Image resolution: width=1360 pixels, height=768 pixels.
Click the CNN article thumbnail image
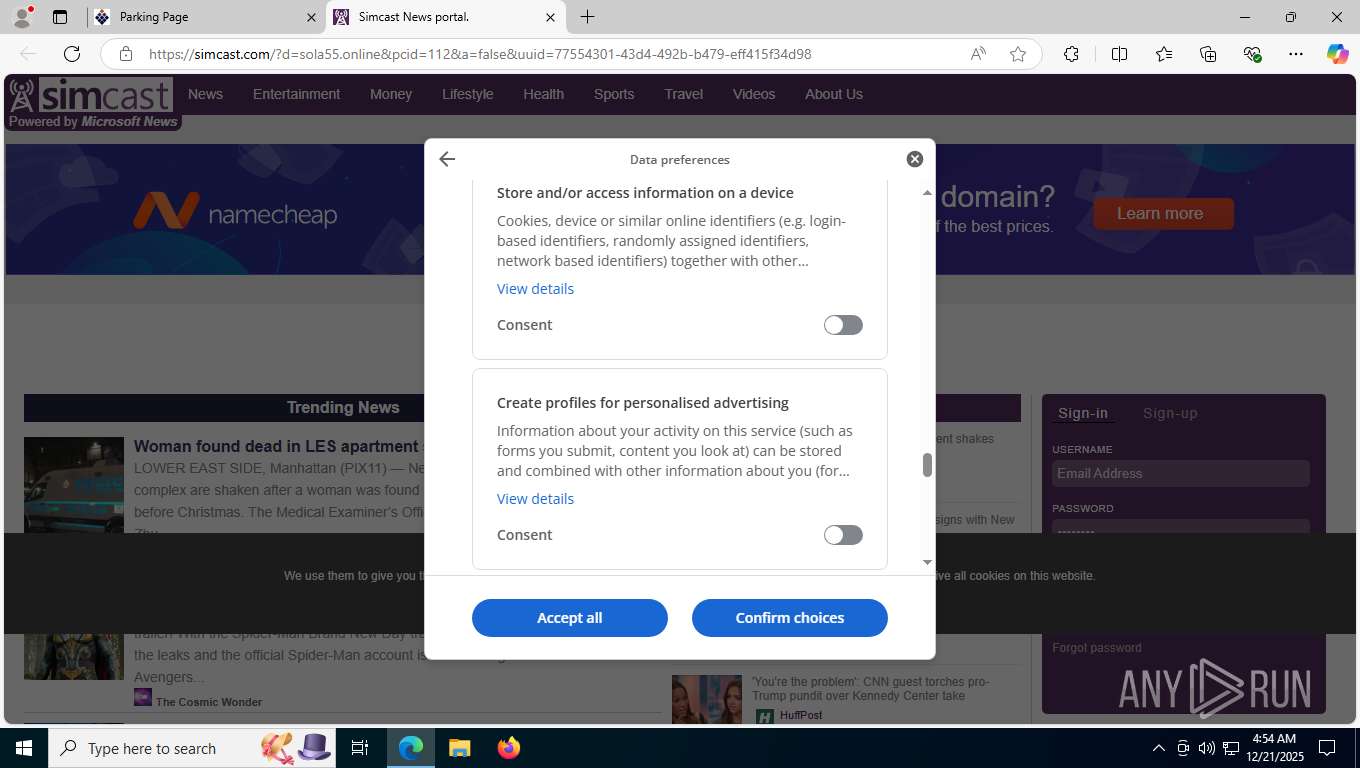coord(707,700)
